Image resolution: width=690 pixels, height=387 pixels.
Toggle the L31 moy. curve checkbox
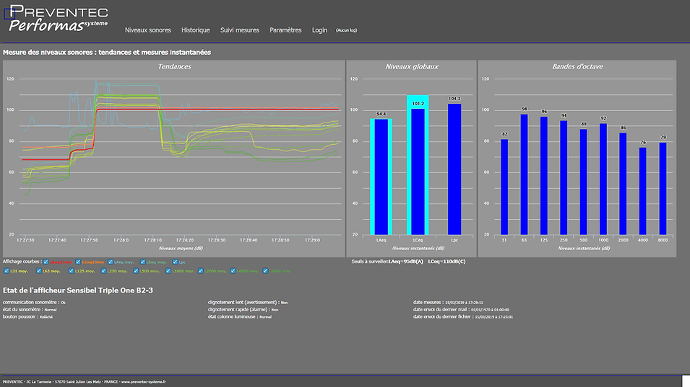pyautogui.click(x=6, y=271)
